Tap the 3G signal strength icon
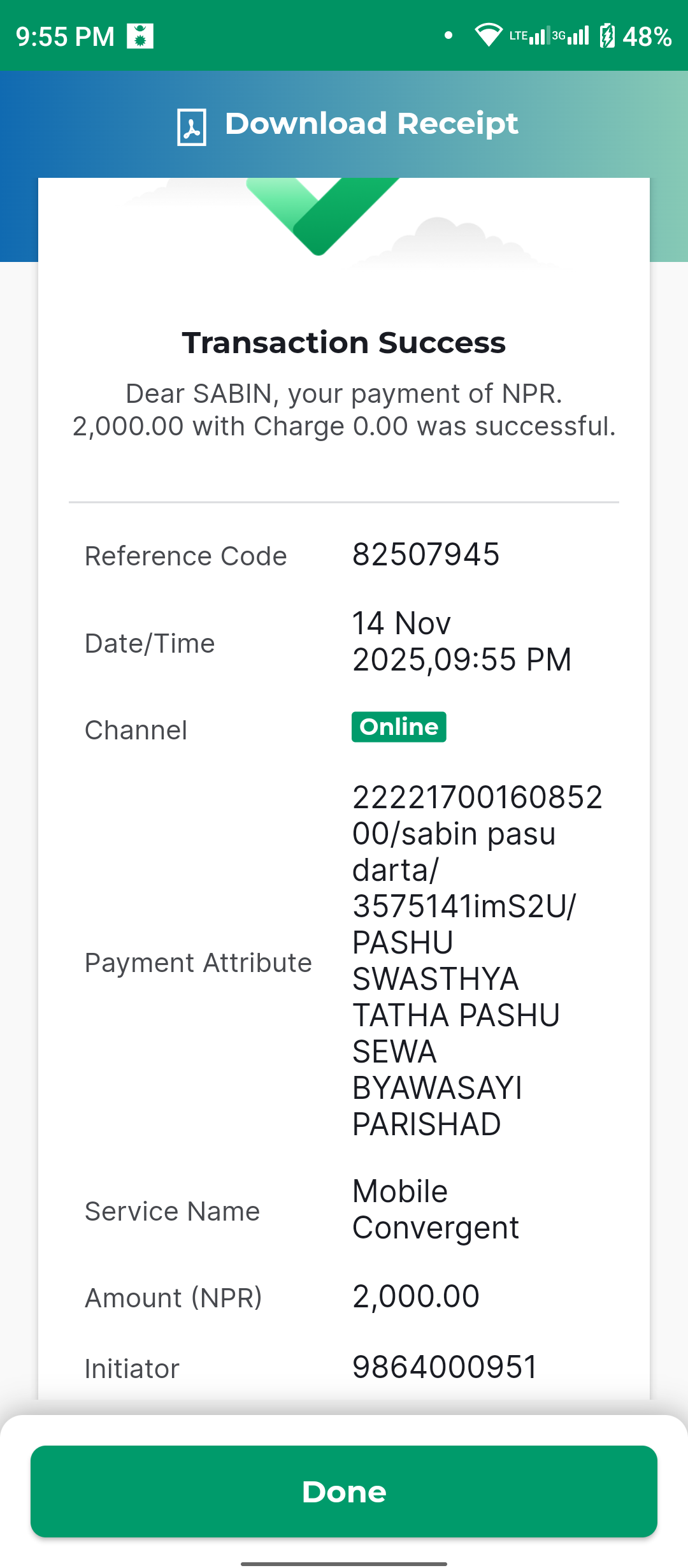The image size is (688, 1568). pyautogui.click(x=570, y=35)
